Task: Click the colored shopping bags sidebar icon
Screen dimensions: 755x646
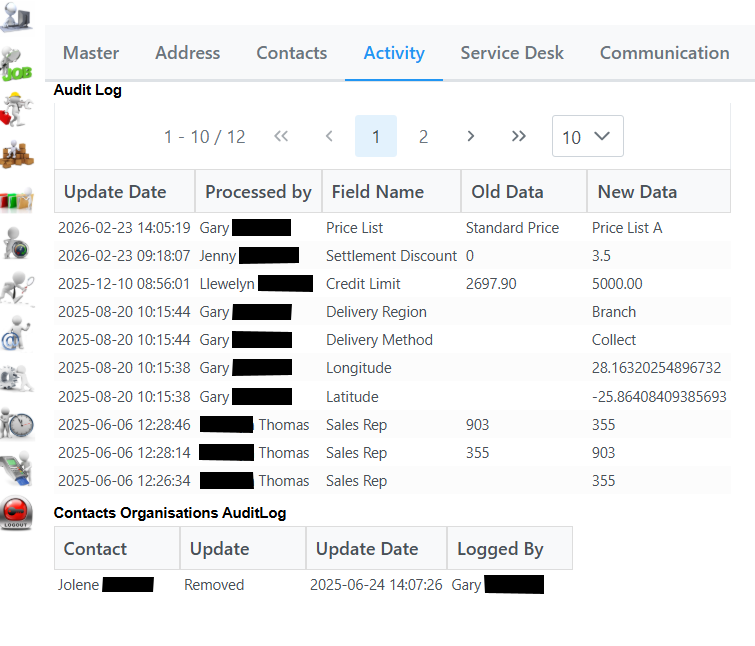Action: [17, 198]
